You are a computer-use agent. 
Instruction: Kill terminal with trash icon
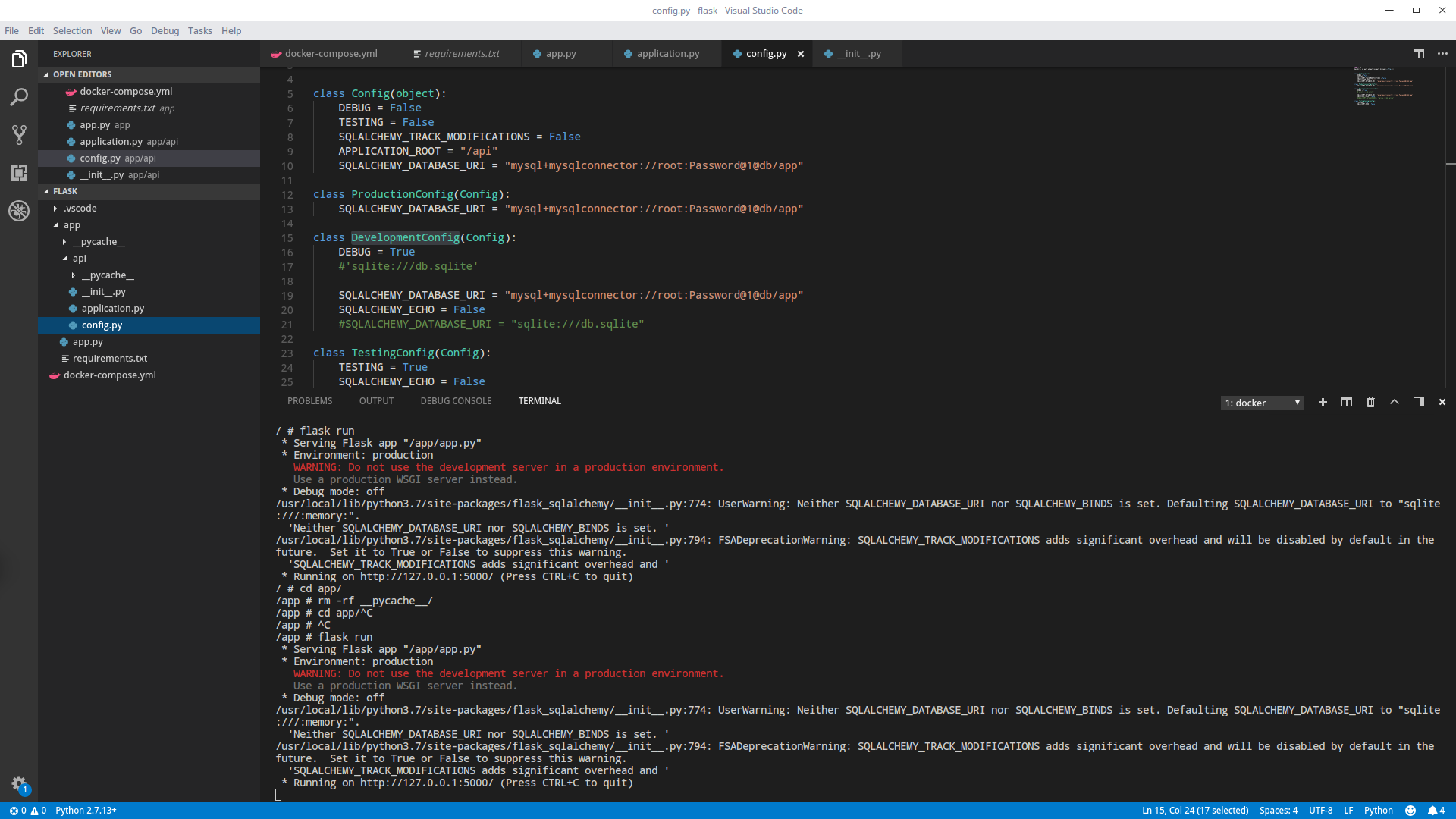click(1370, 403)
